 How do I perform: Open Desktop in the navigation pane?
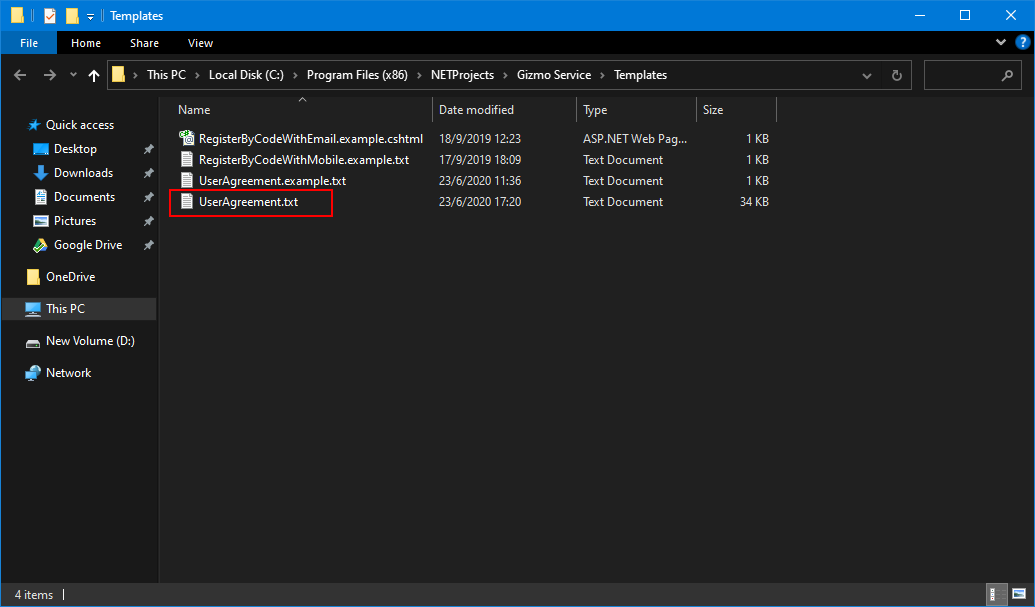pyautogui.click(x=75, y=149)
